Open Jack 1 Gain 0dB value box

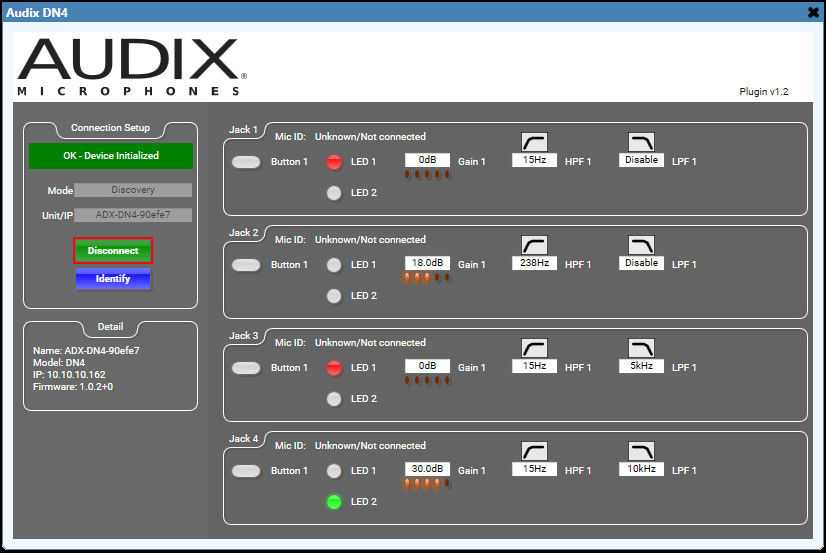coord(427,160)
